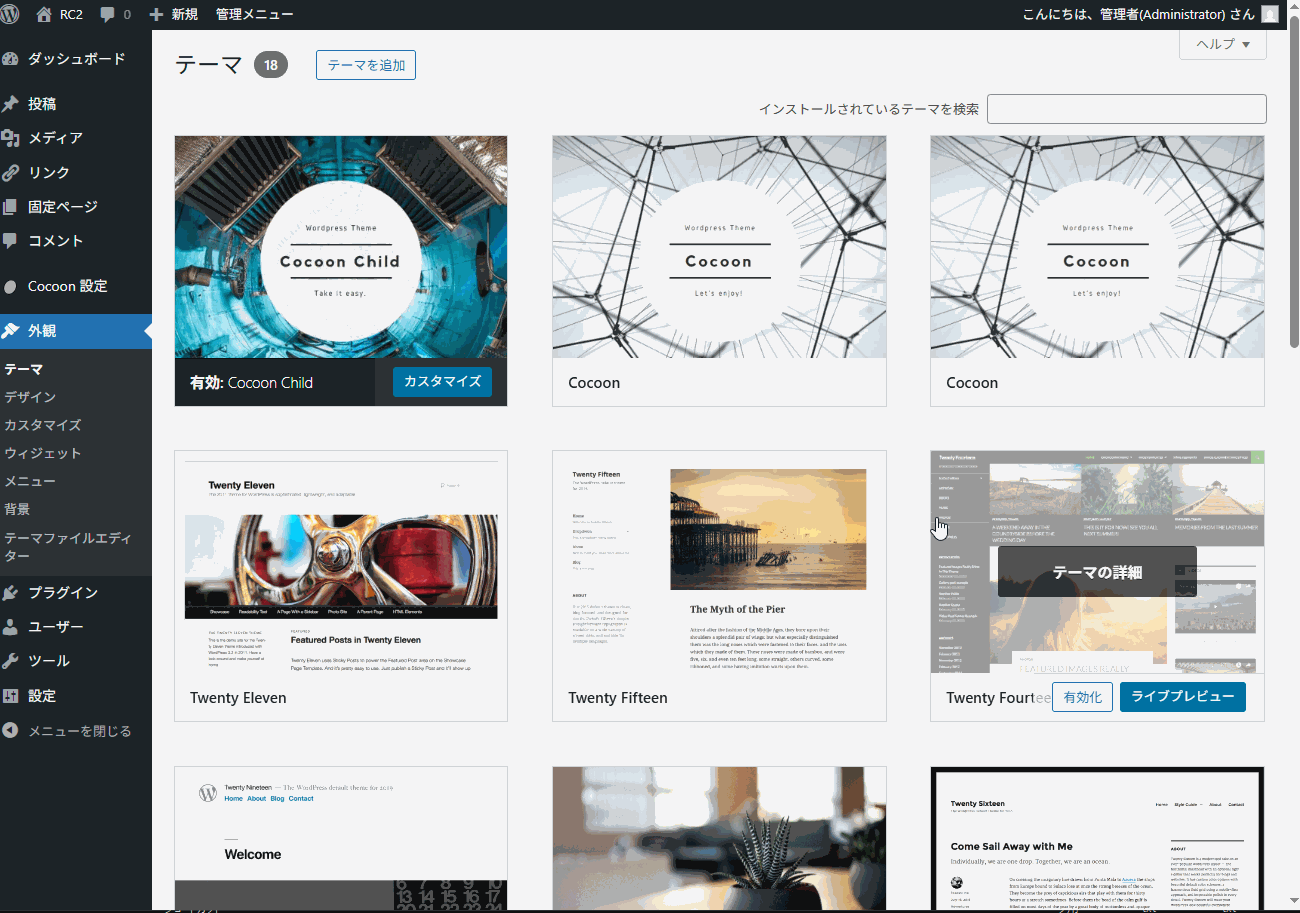The height and width of the screenshot is (913, 1300).
Task: Click the テーマを追加 button
Action: (x=366, y=65)
